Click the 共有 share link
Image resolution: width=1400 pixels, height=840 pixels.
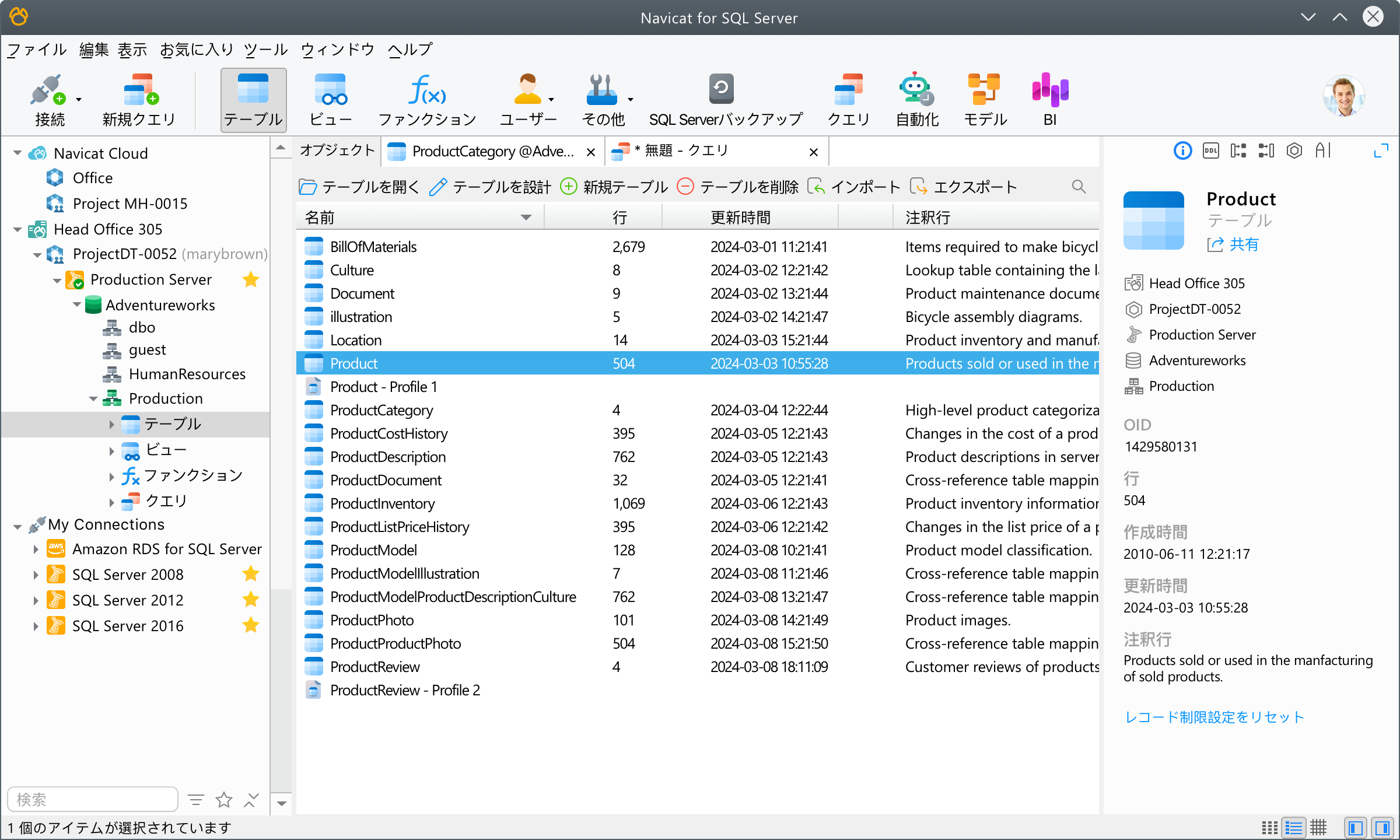tap(1233, 244)
